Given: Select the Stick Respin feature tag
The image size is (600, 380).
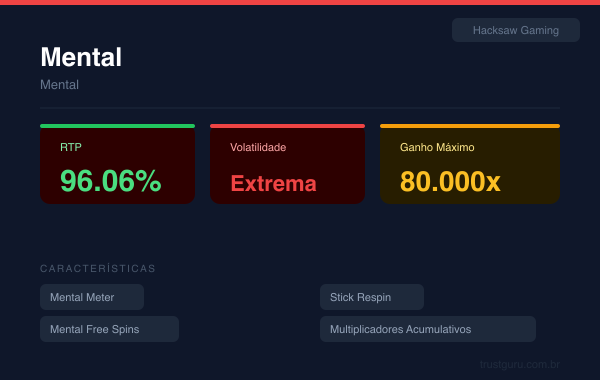Looking at the screenshot, I should [372, 297].
